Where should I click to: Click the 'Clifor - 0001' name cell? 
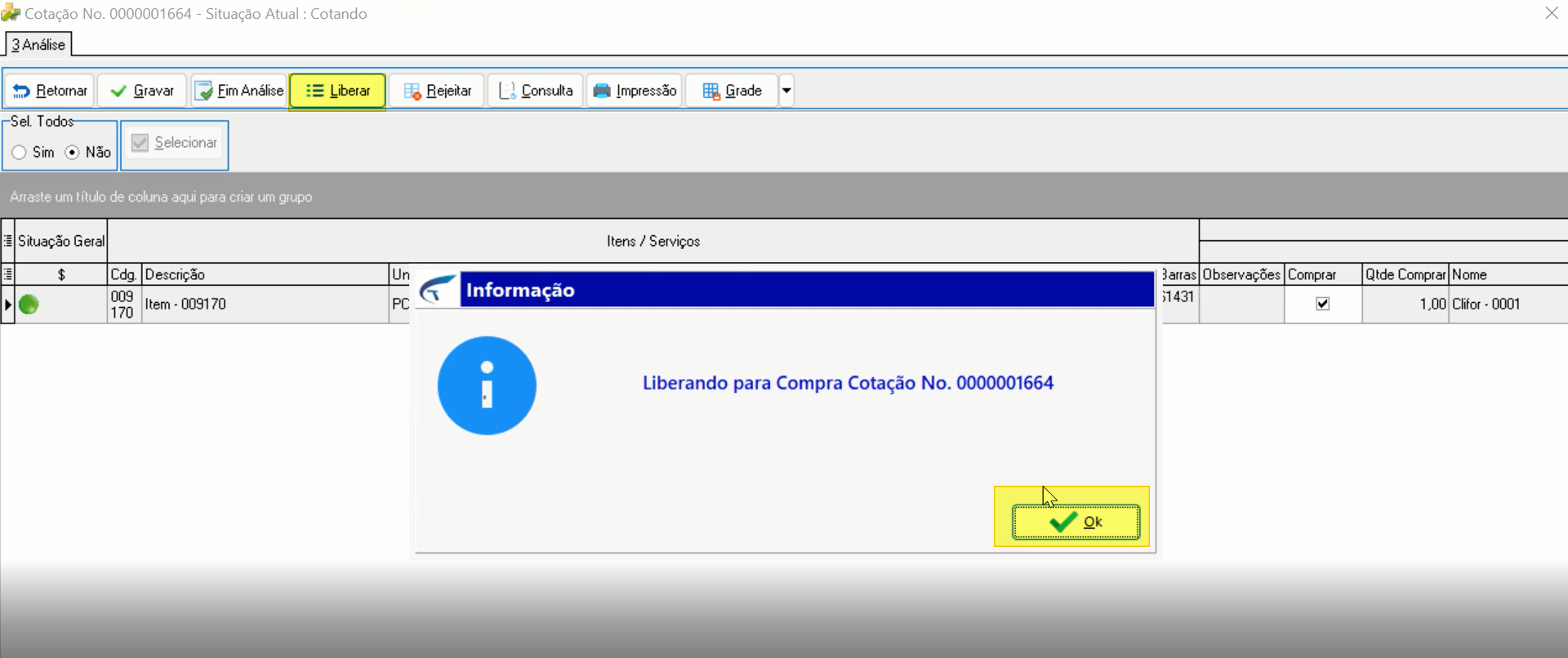pos(1508,304)
